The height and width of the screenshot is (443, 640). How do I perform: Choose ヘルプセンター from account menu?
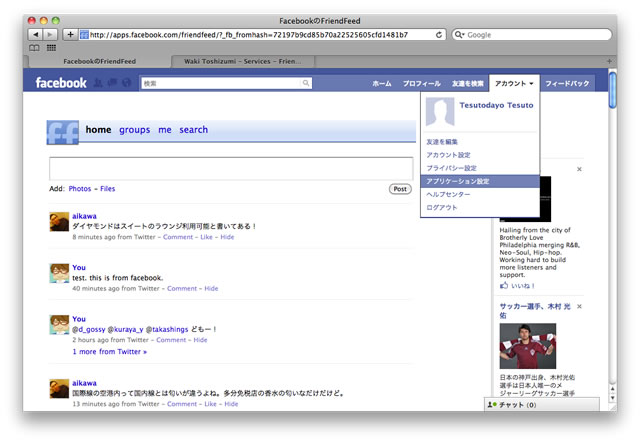(448, 194)
